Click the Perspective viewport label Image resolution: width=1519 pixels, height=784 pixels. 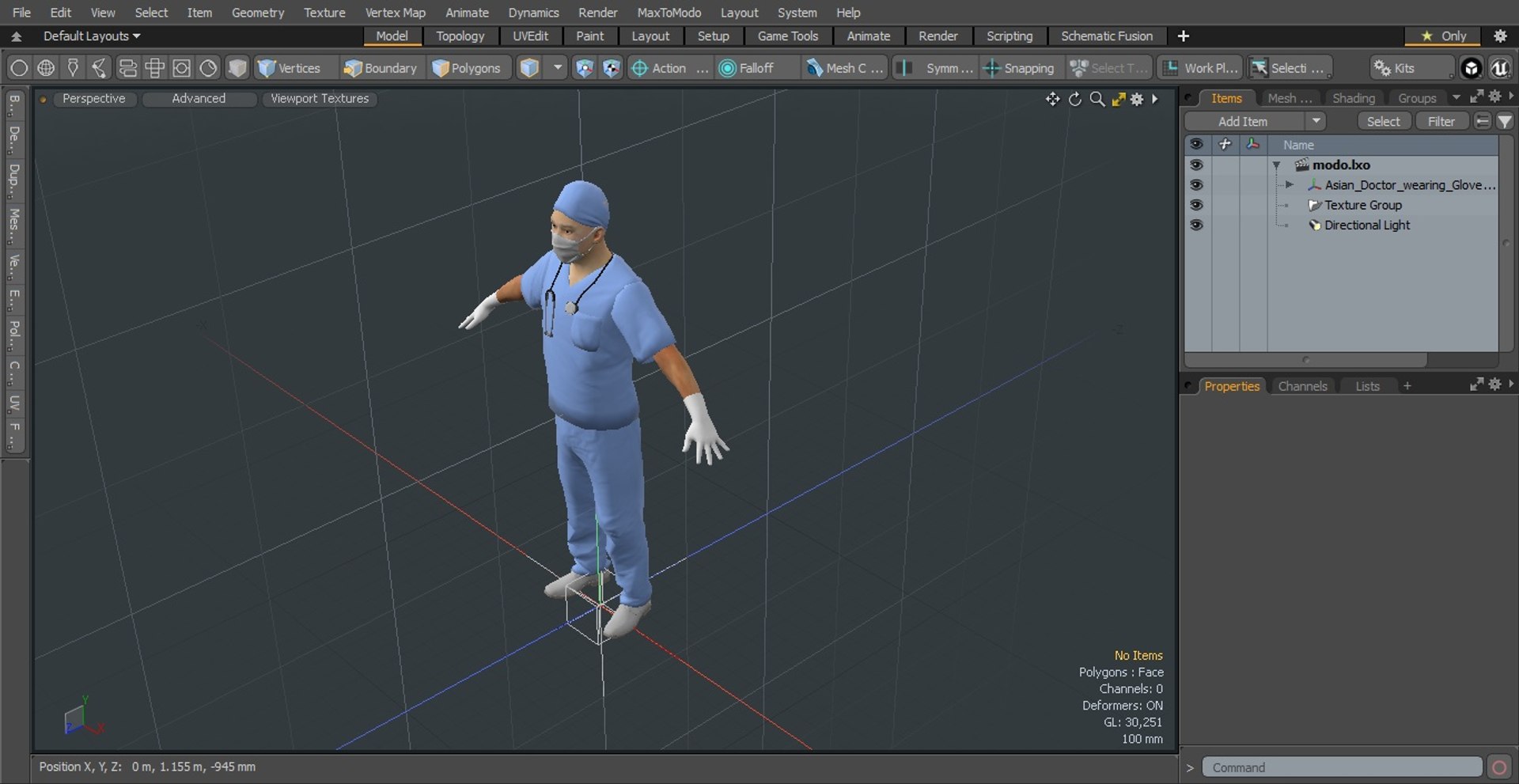93,99
